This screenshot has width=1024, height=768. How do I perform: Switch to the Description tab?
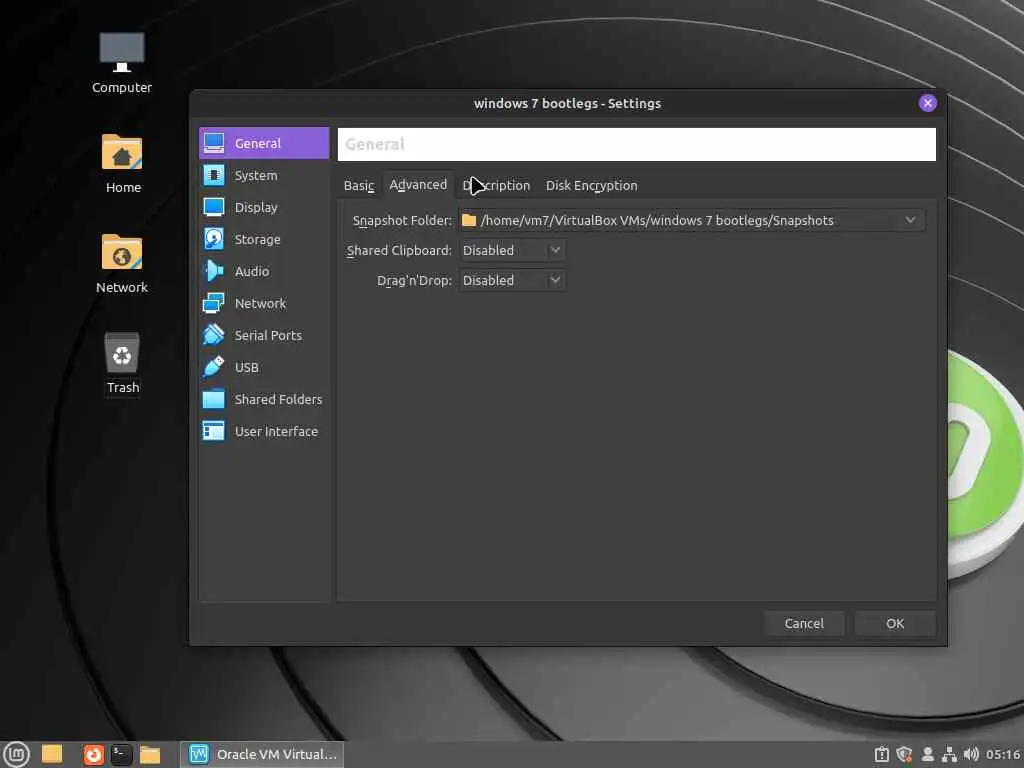496,185
